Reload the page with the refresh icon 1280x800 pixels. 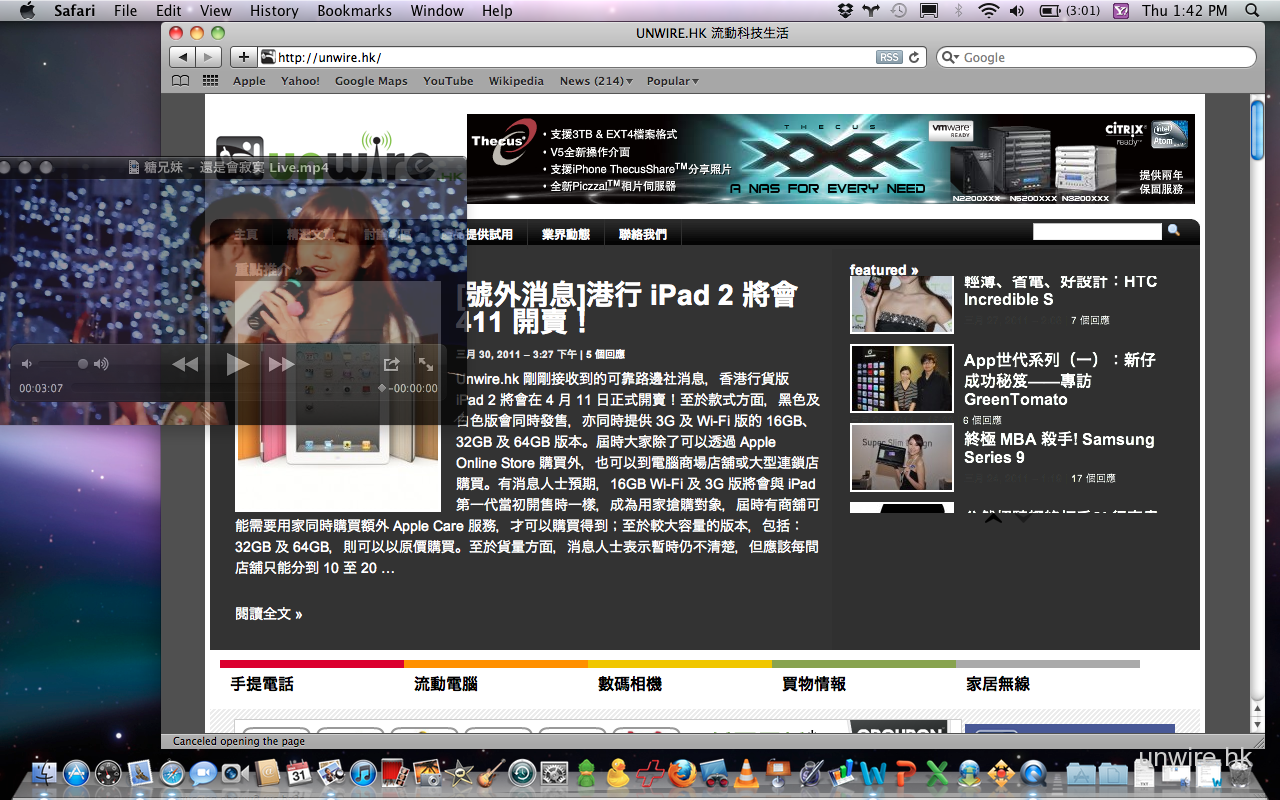(x=914, y=57)
